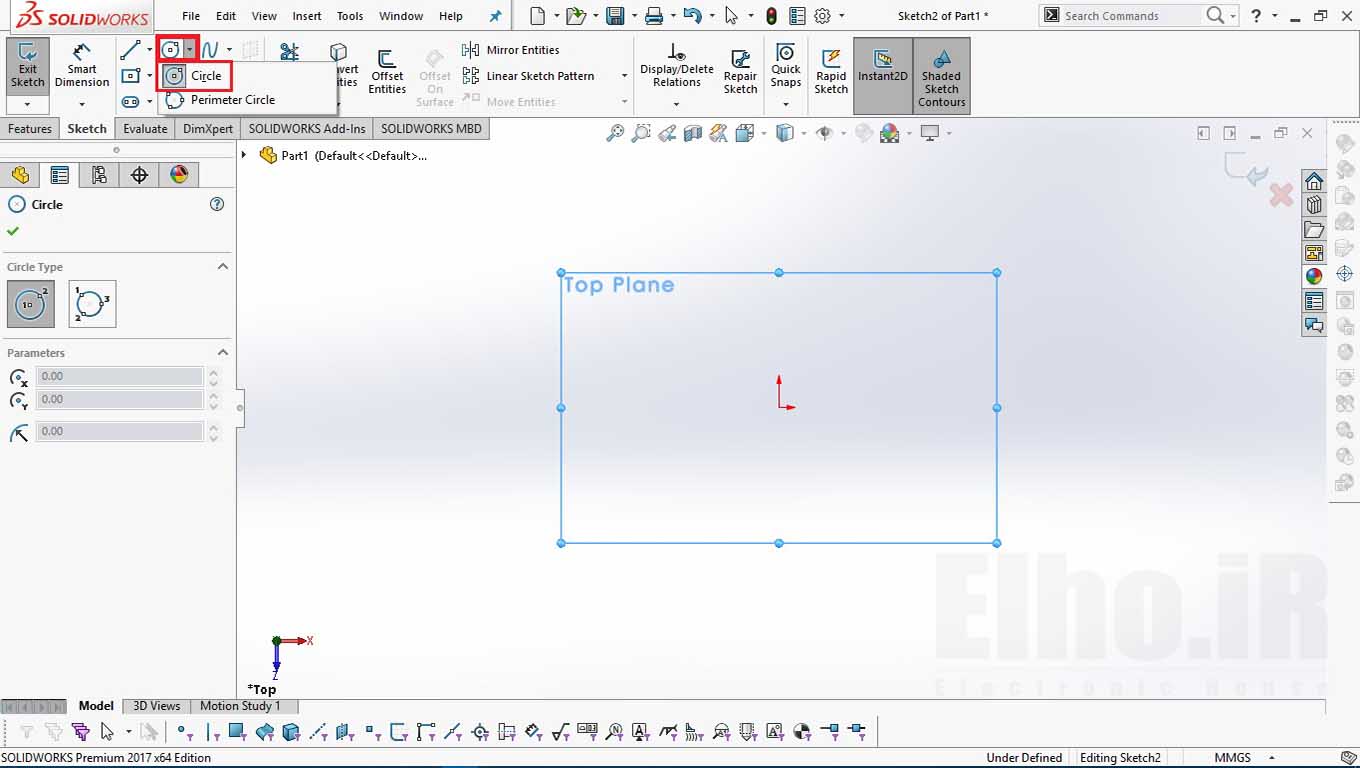
Task: Select the center-radius circle type
Action: (x=31, y=304)
